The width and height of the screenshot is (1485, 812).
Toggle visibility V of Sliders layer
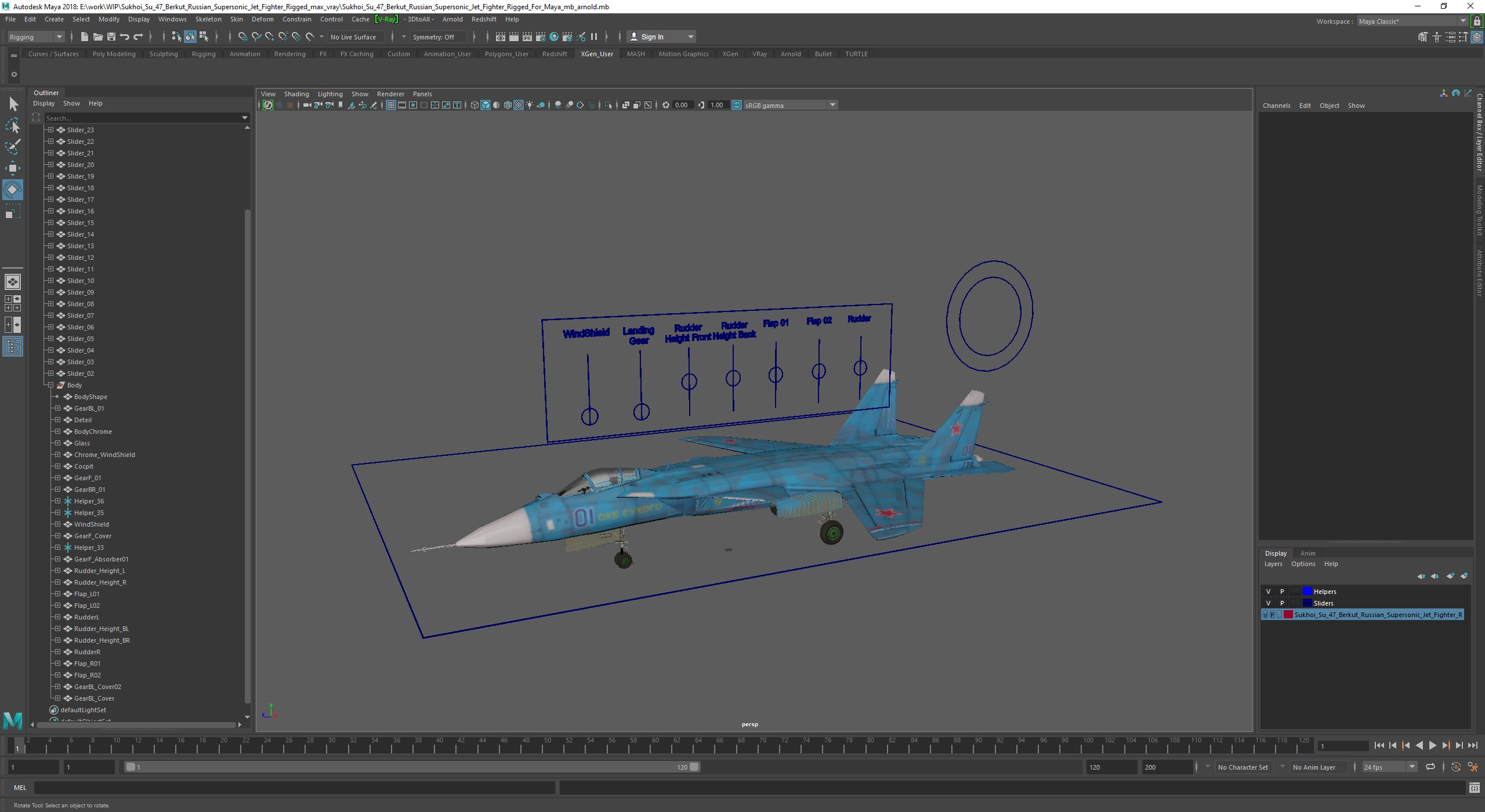click(1268, 603)
